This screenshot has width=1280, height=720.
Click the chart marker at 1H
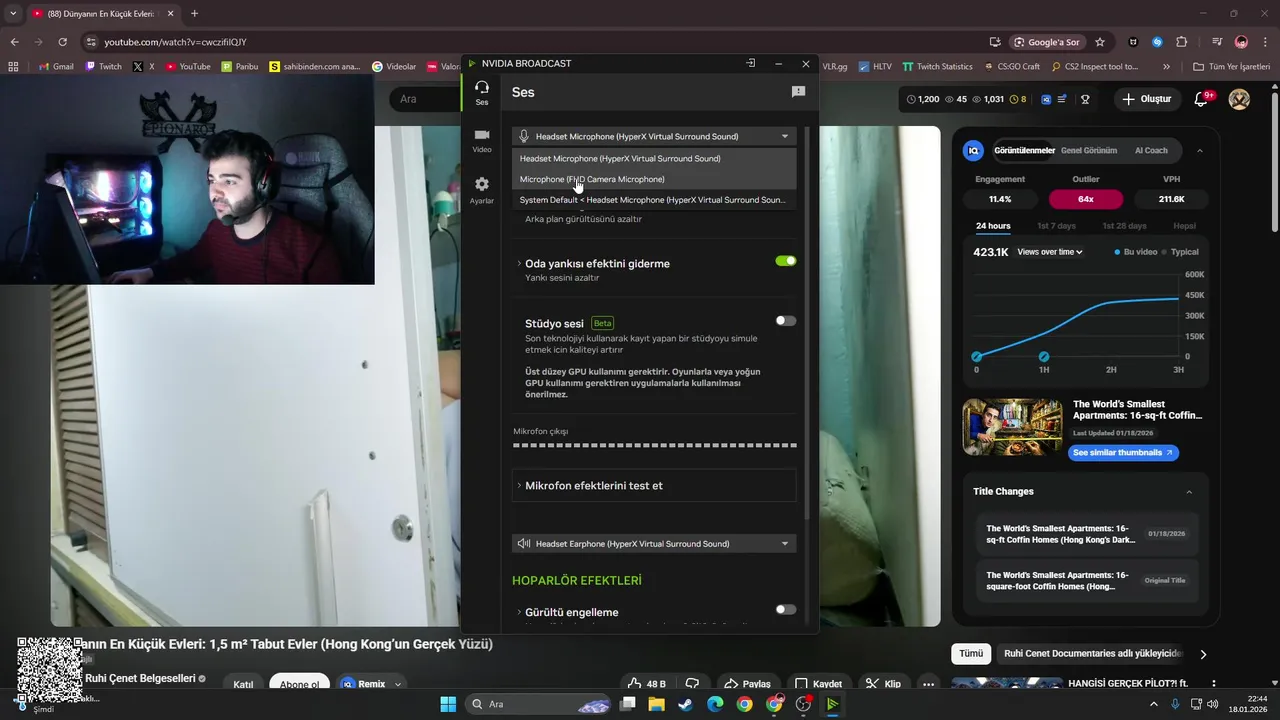coord(1044,357)
